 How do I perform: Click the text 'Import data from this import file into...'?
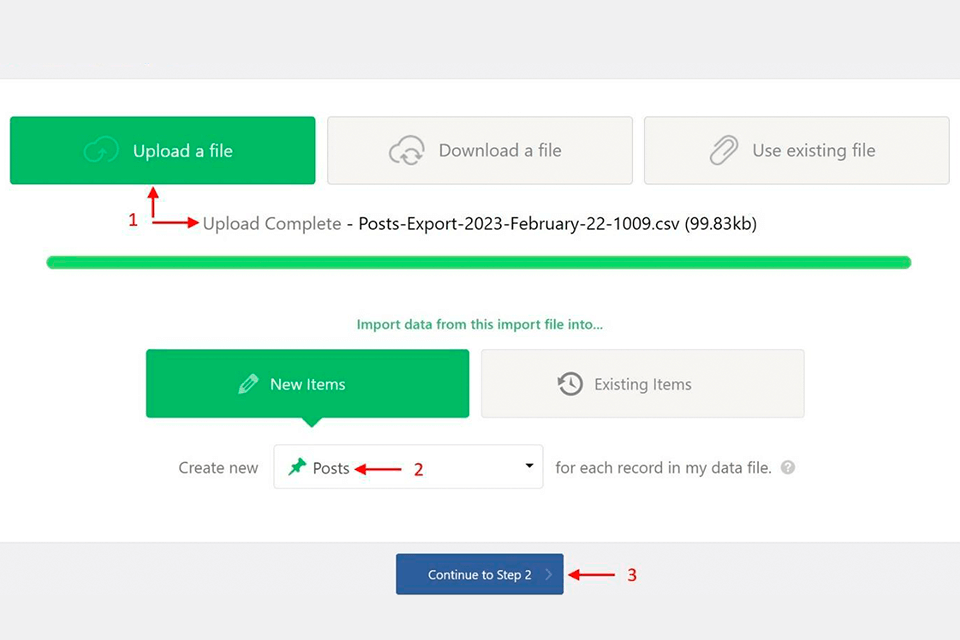click(x=479, y=325)
